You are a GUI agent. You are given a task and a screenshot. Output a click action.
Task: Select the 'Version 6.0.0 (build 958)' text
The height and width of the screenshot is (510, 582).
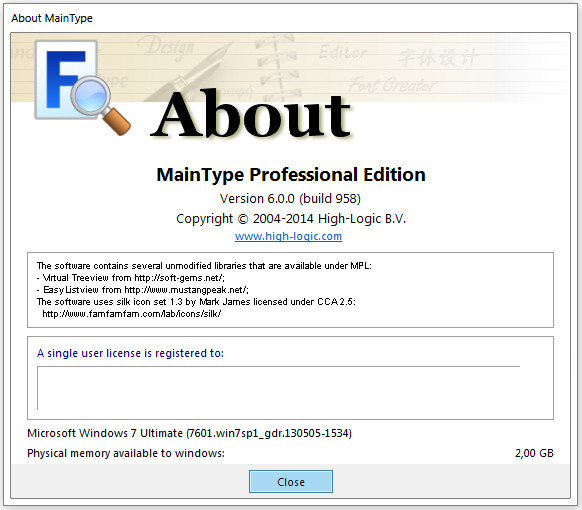point(290,199)
